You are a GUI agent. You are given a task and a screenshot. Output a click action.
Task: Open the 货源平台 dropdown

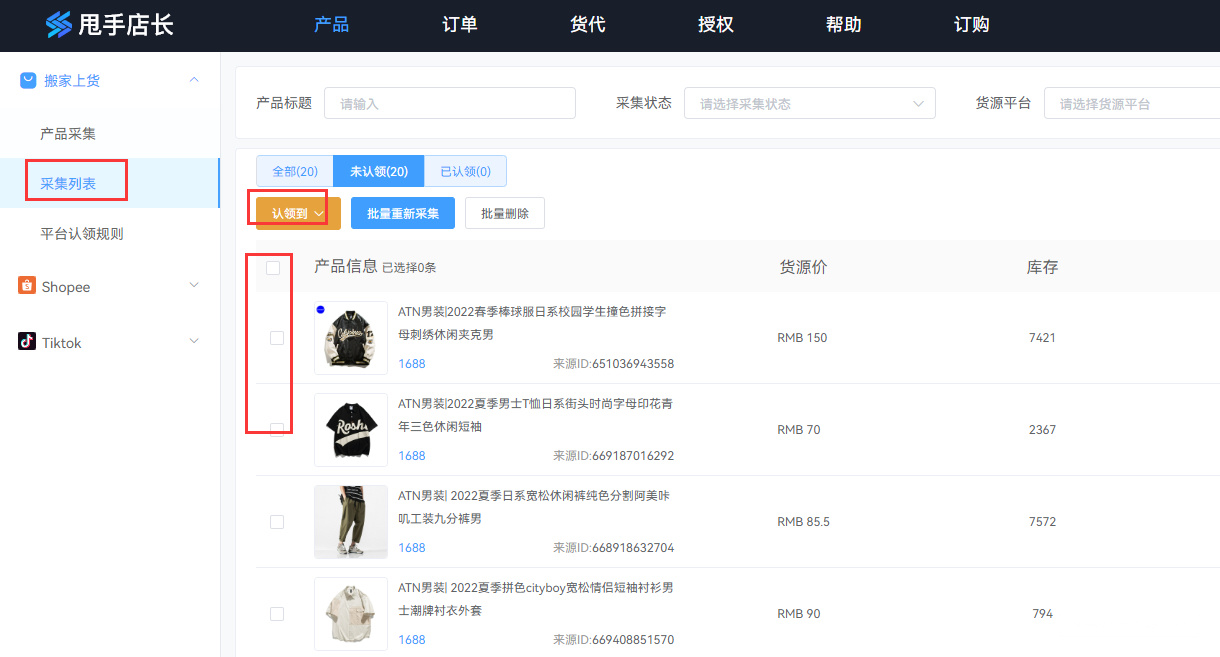click(x=1132, y=103)
